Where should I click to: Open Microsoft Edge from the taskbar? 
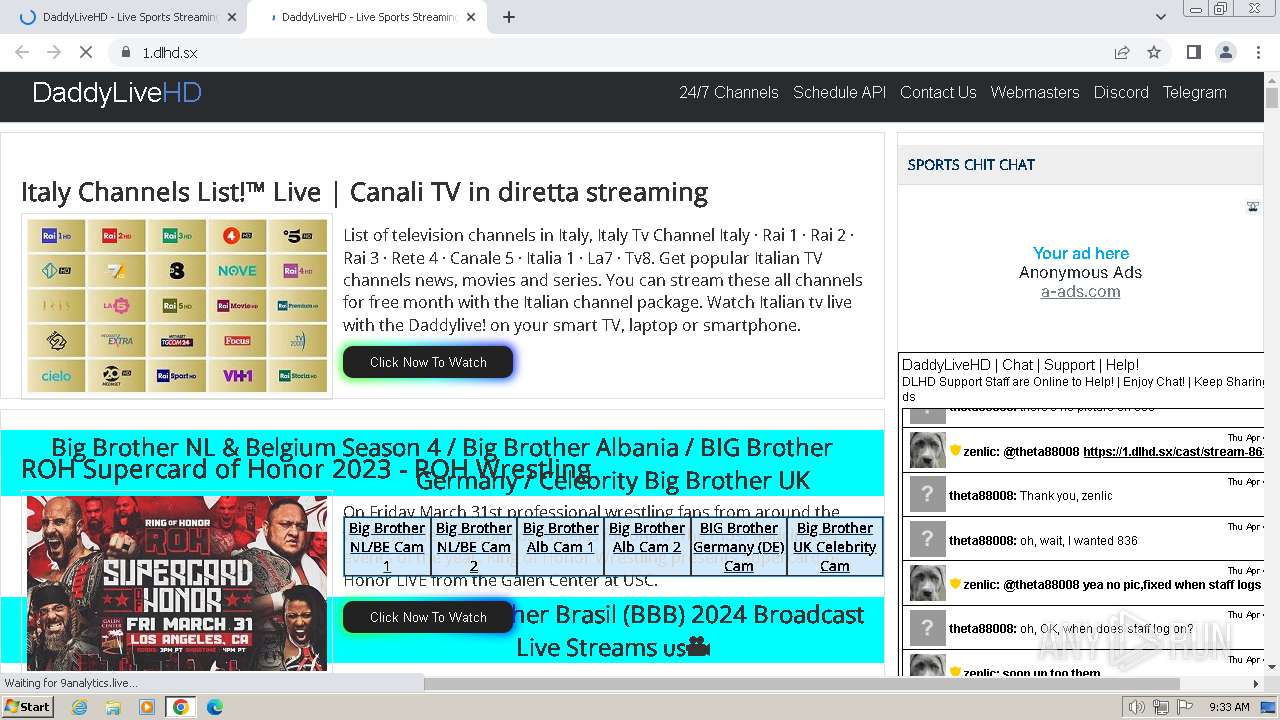click(x=214, y=707)
